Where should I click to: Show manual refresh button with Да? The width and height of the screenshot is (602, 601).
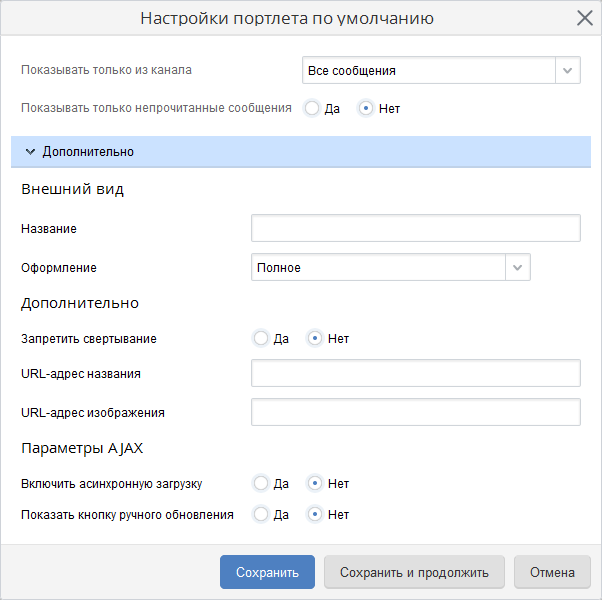[x=261, y=515]
